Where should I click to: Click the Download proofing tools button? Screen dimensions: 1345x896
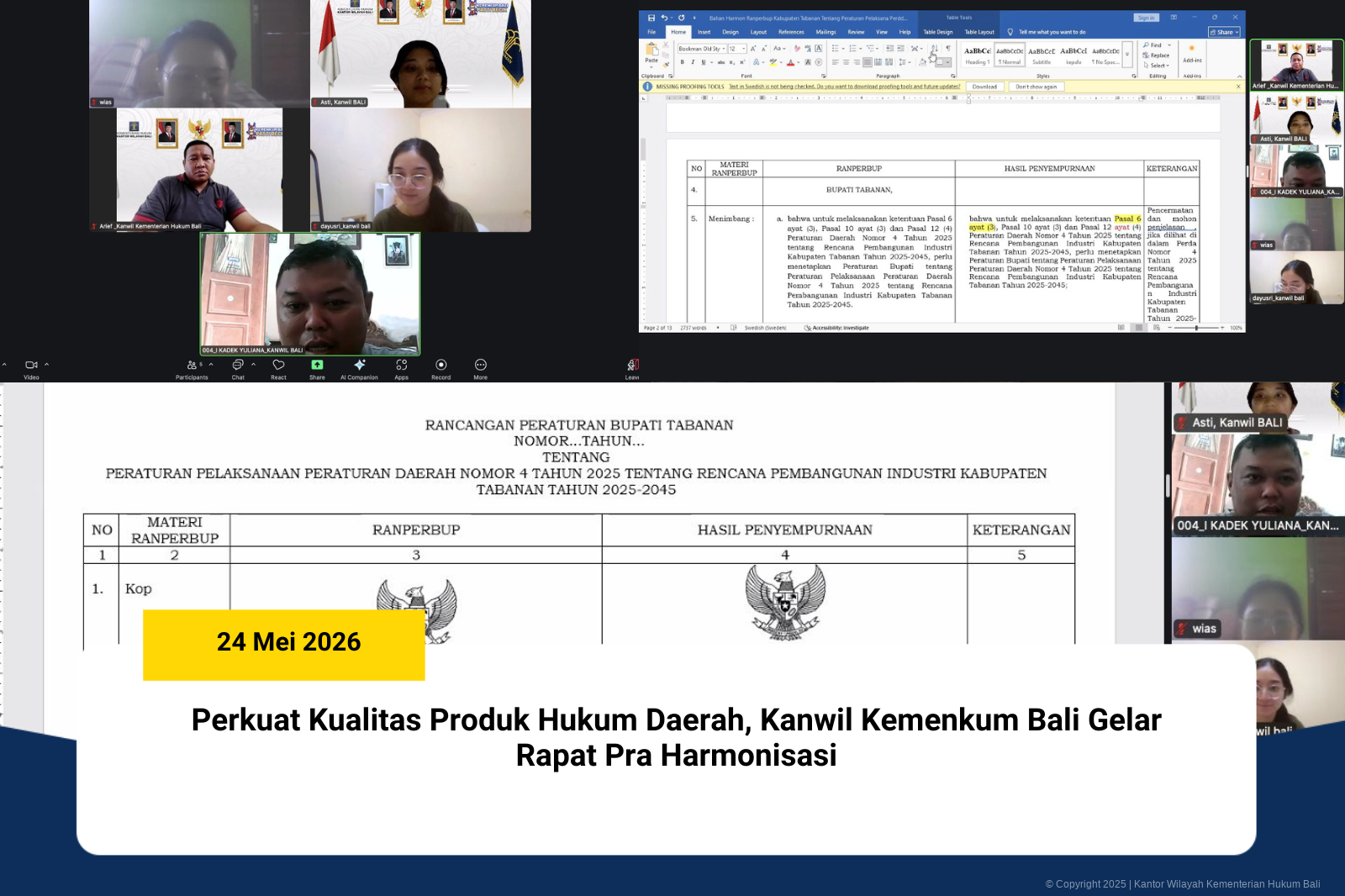pyautogui.click(x=984, y=87)
